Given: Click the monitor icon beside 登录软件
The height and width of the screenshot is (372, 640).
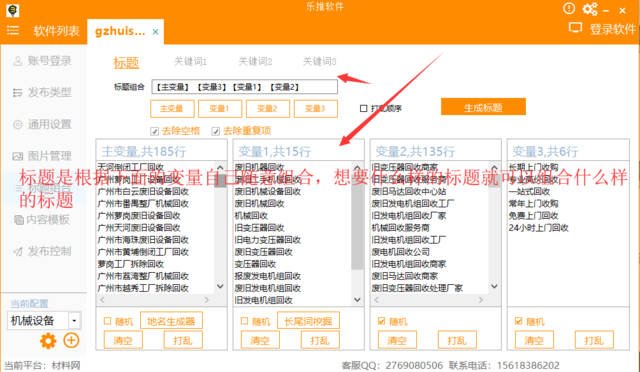Looking at the screenshot, I should click(576, 28).
